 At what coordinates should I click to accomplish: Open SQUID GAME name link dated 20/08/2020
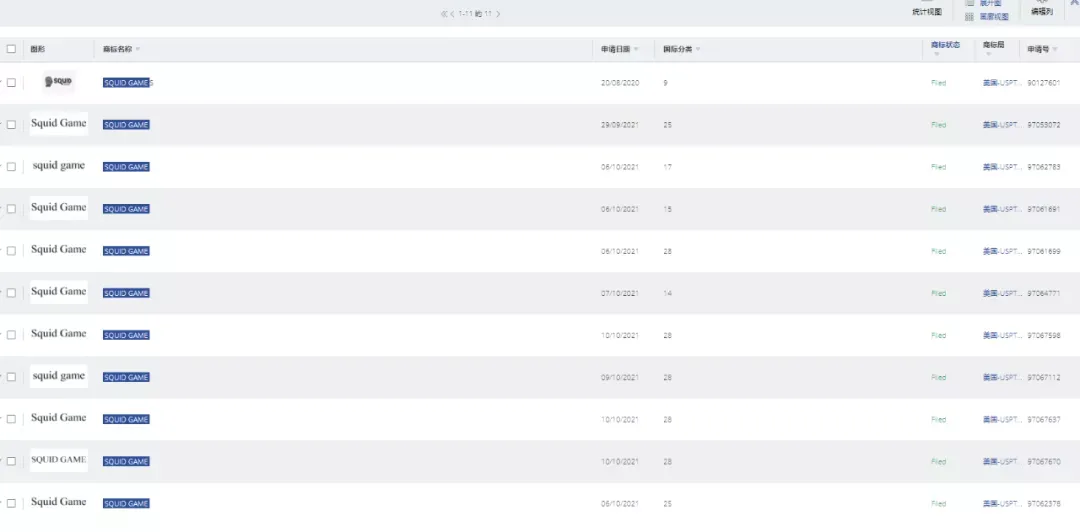[127, 83]
